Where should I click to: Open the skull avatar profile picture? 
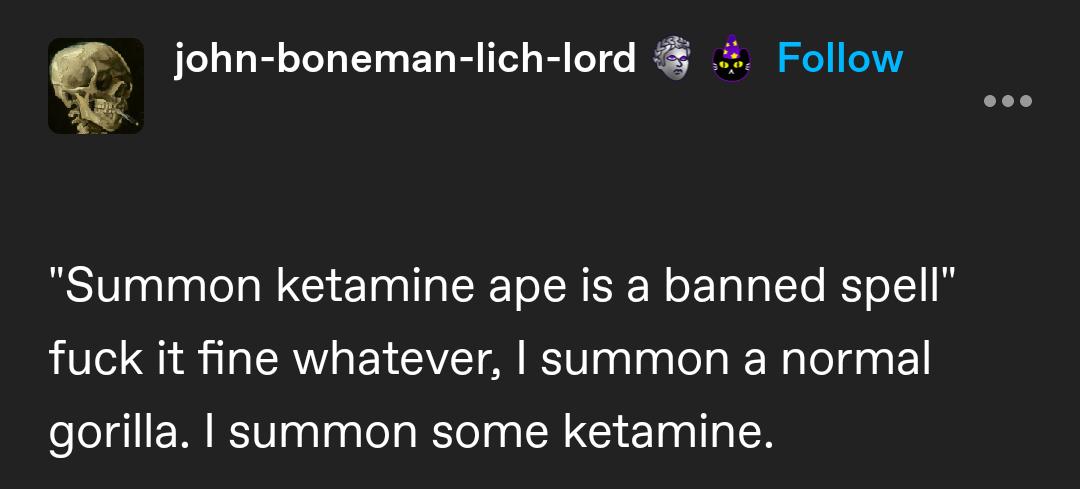pyautogui.click(x=96, y=86)
